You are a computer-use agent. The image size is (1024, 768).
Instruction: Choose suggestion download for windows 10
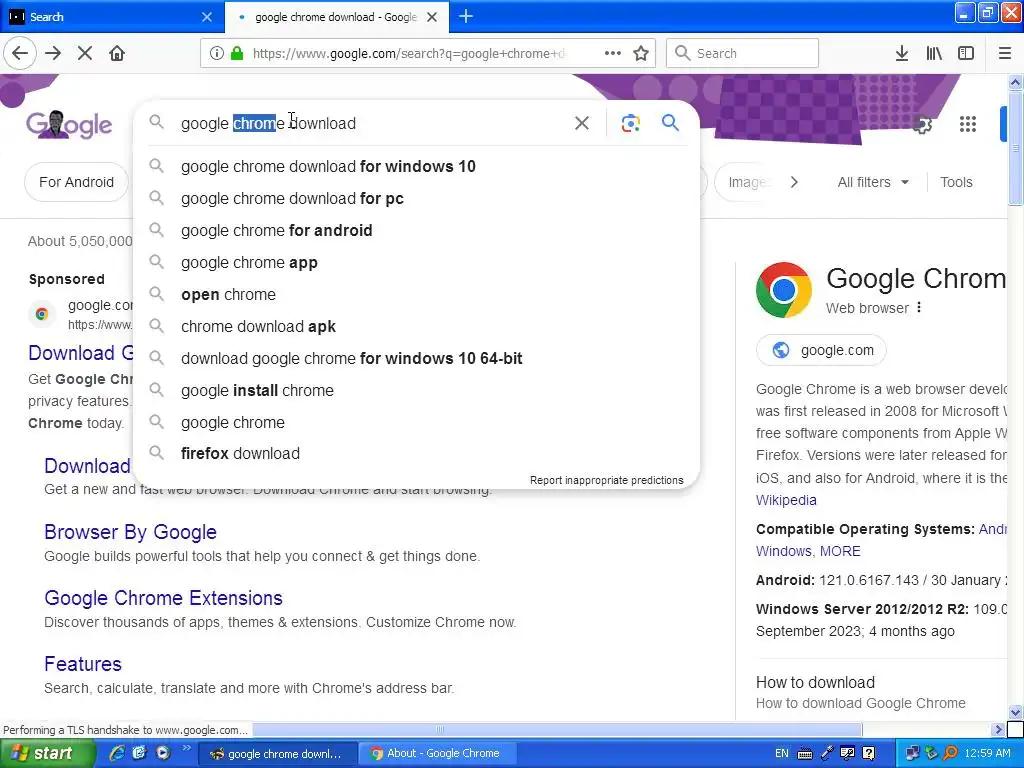(416, 167)
